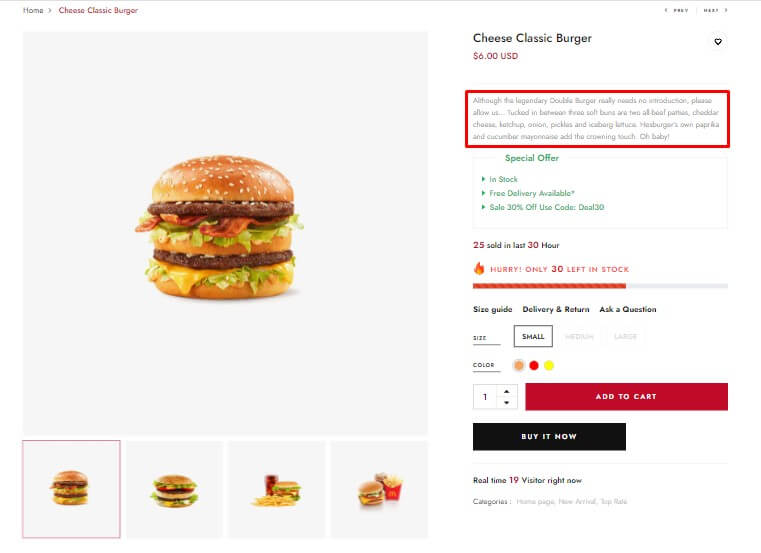761x553 pixels.
Task: Select the MEDIUM size option
Action: click(579, 336)
